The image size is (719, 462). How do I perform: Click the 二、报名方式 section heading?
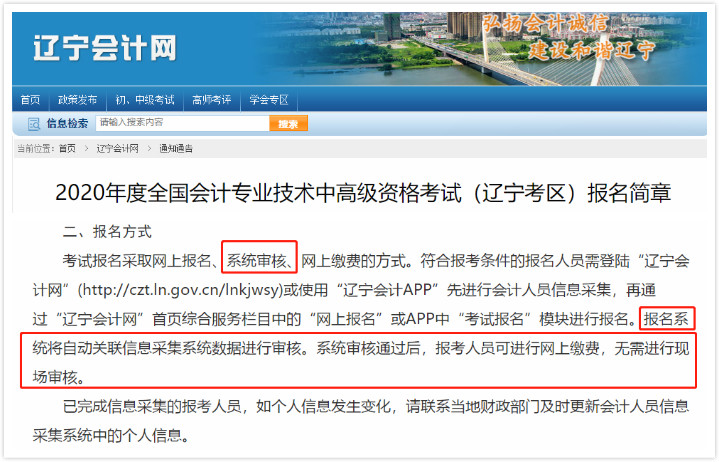pyautogui.click(x=107, y=232)
